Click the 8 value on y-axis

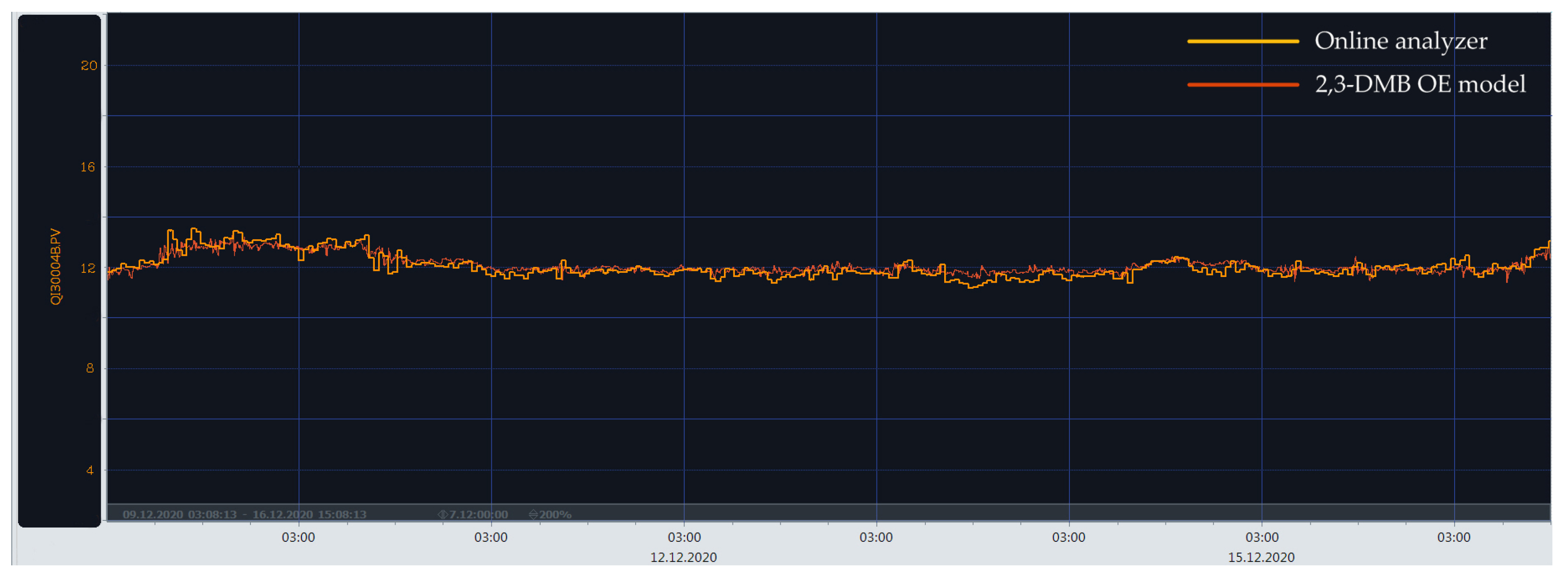90,368
